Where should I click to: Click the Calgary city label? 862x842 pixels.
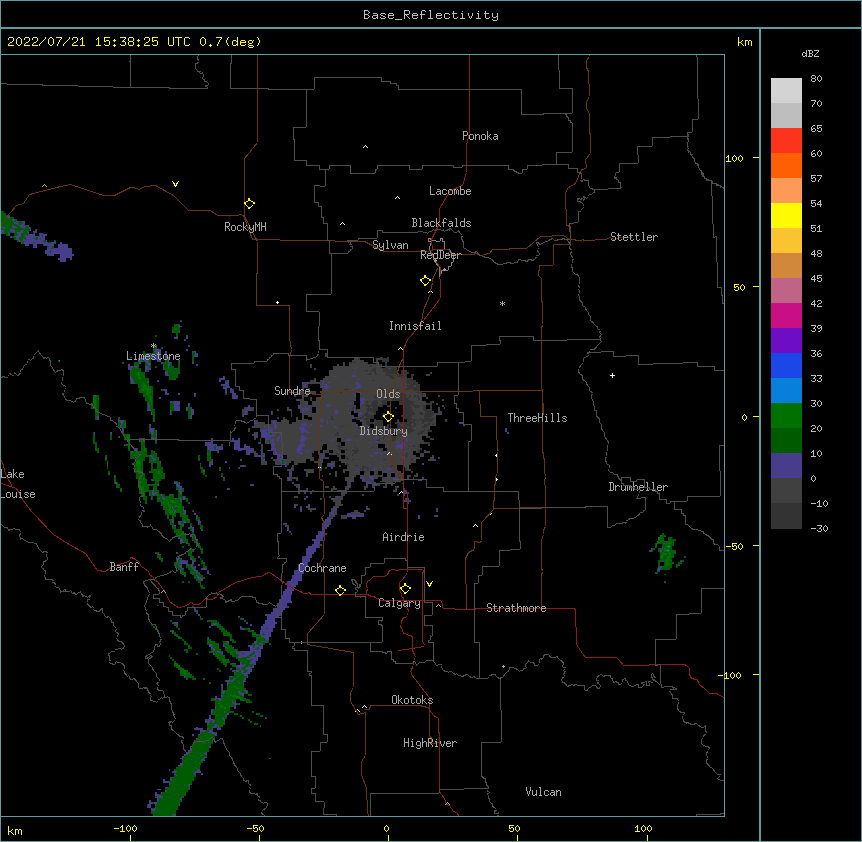[399, 603]
